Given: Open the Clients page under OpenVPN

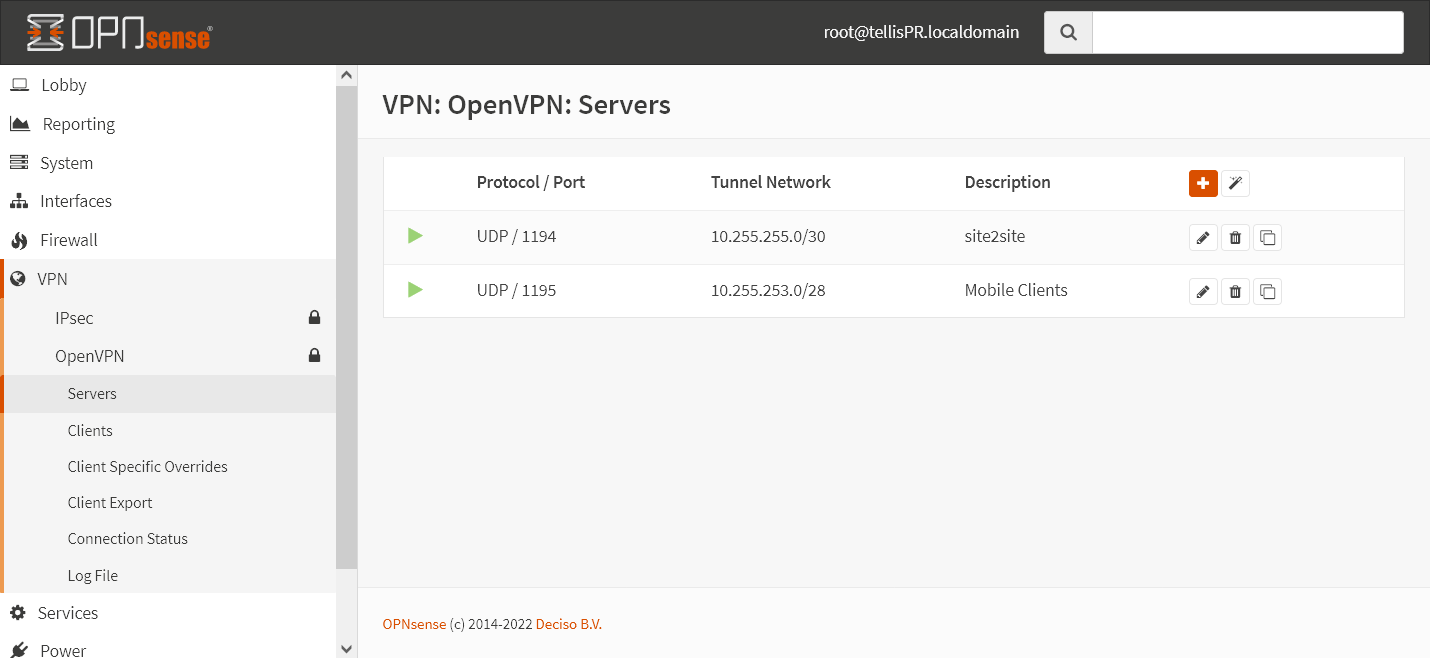Looking at the screenshot, I should click(x=90, y=430).
